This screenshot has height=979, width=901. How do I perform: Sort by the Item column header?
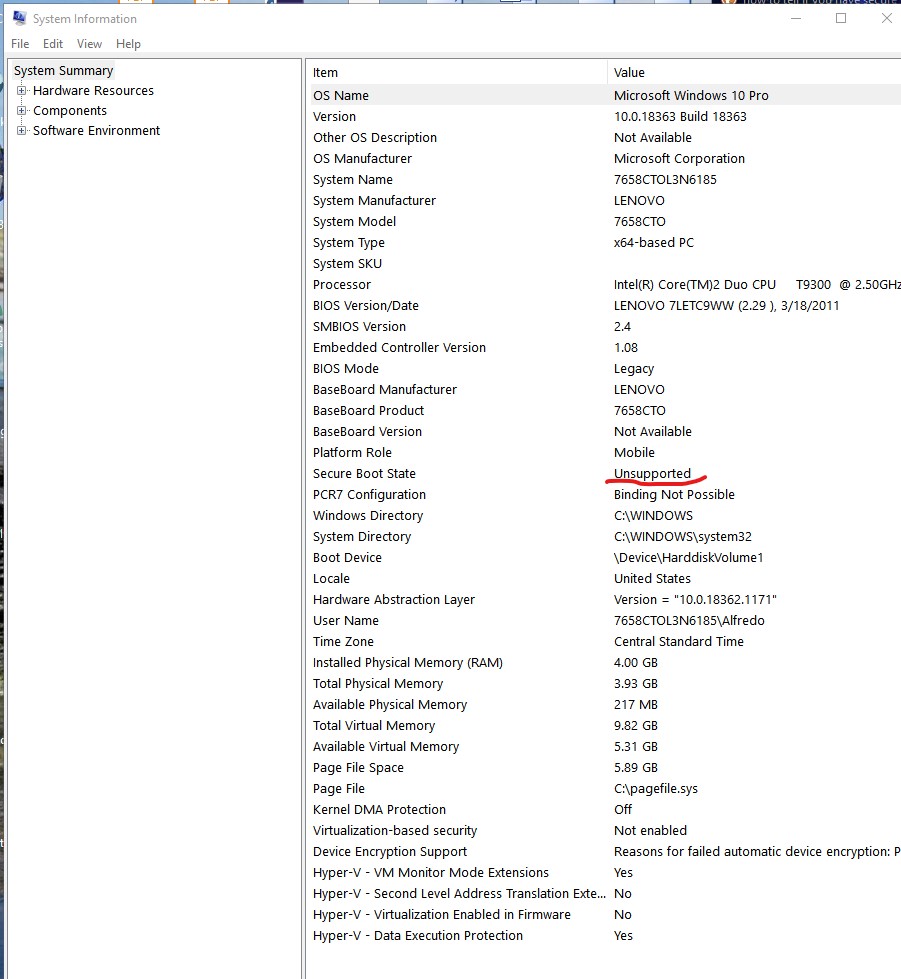[x=455, y=72]
